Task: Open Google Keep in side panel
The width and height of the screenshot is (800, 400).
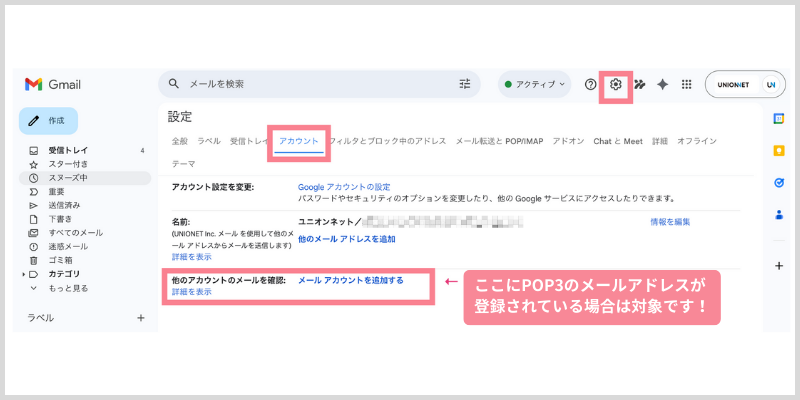Action: click(x=779, y=150)
